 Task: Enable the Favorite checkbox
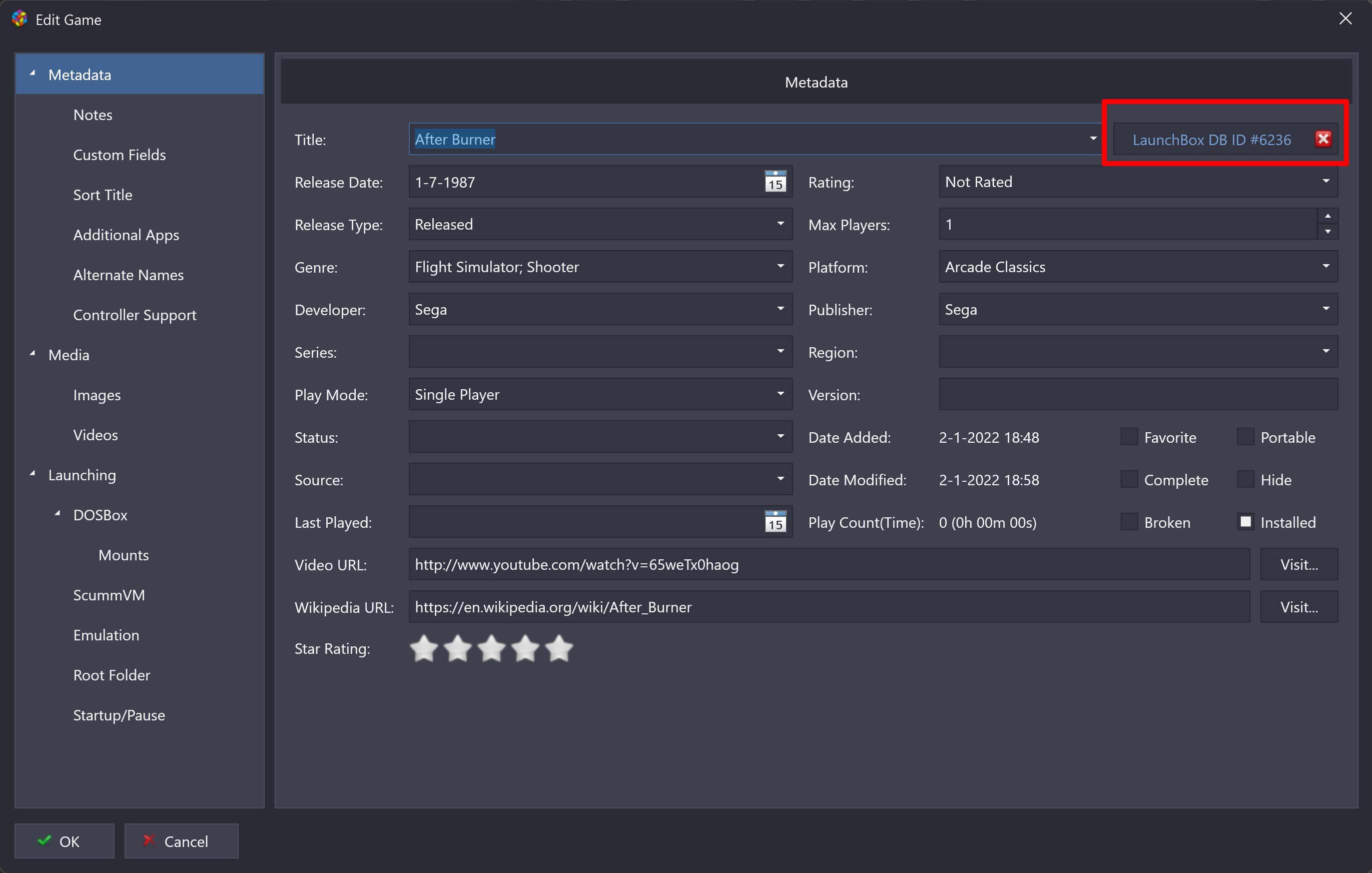point(1129,437)
